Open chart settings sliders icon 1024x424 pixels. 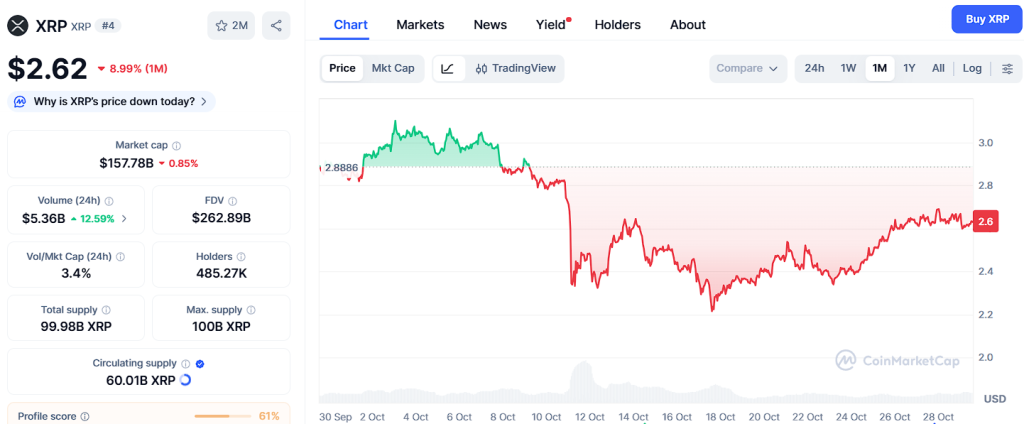click(1007, 69)
